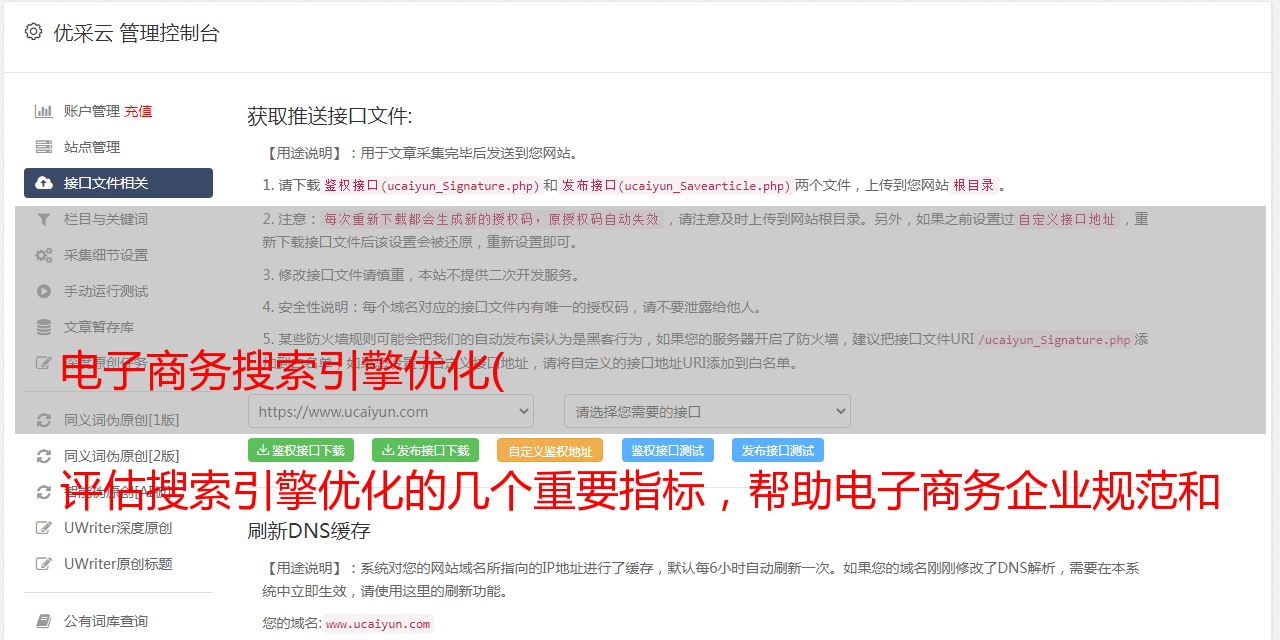Select the 接口文件相关 sidebar item

(x=118, y=183)
